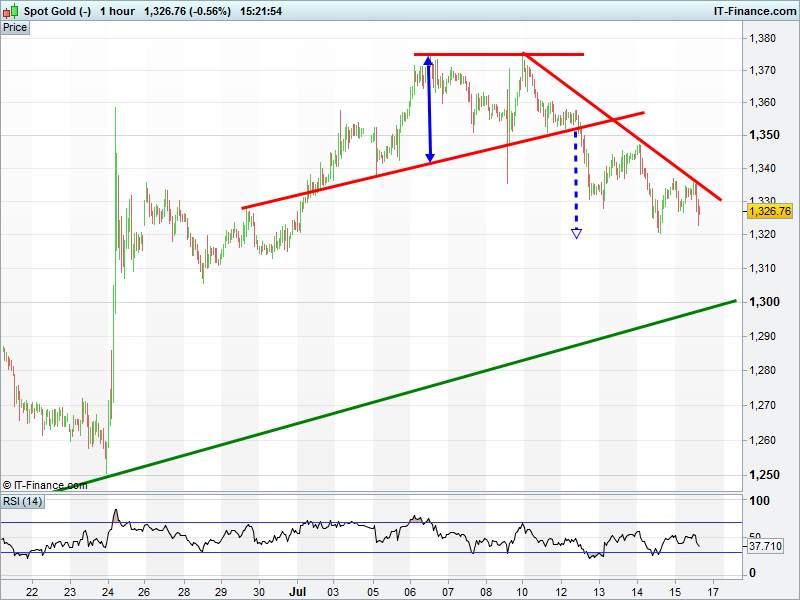This screenshot has width=800, height=600.
Task: Click the 1,340 price axis label
Action: coord(762,168)
